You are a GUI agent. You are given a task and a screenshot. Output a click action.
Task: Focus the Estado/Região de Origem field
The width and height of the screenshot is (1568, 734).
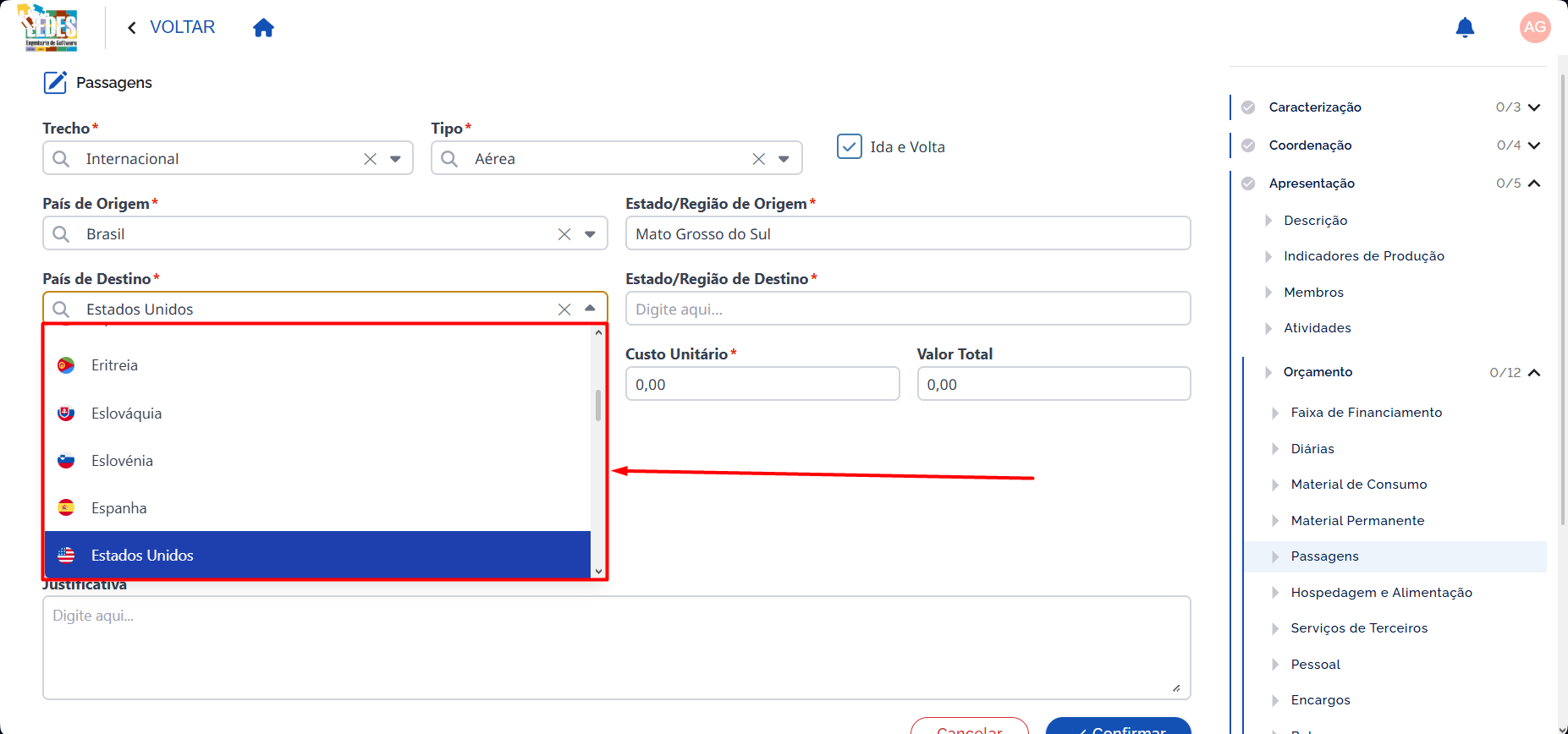(908, 233)
